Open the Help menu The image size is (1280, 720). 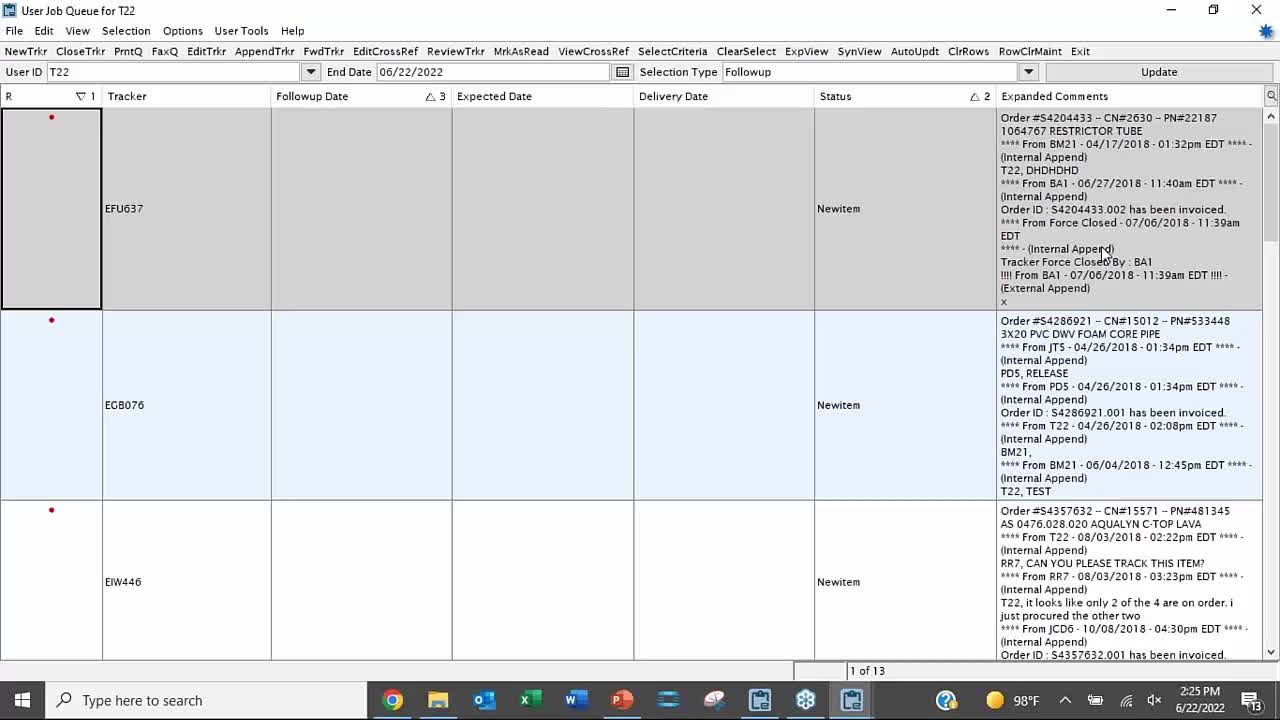292,31
